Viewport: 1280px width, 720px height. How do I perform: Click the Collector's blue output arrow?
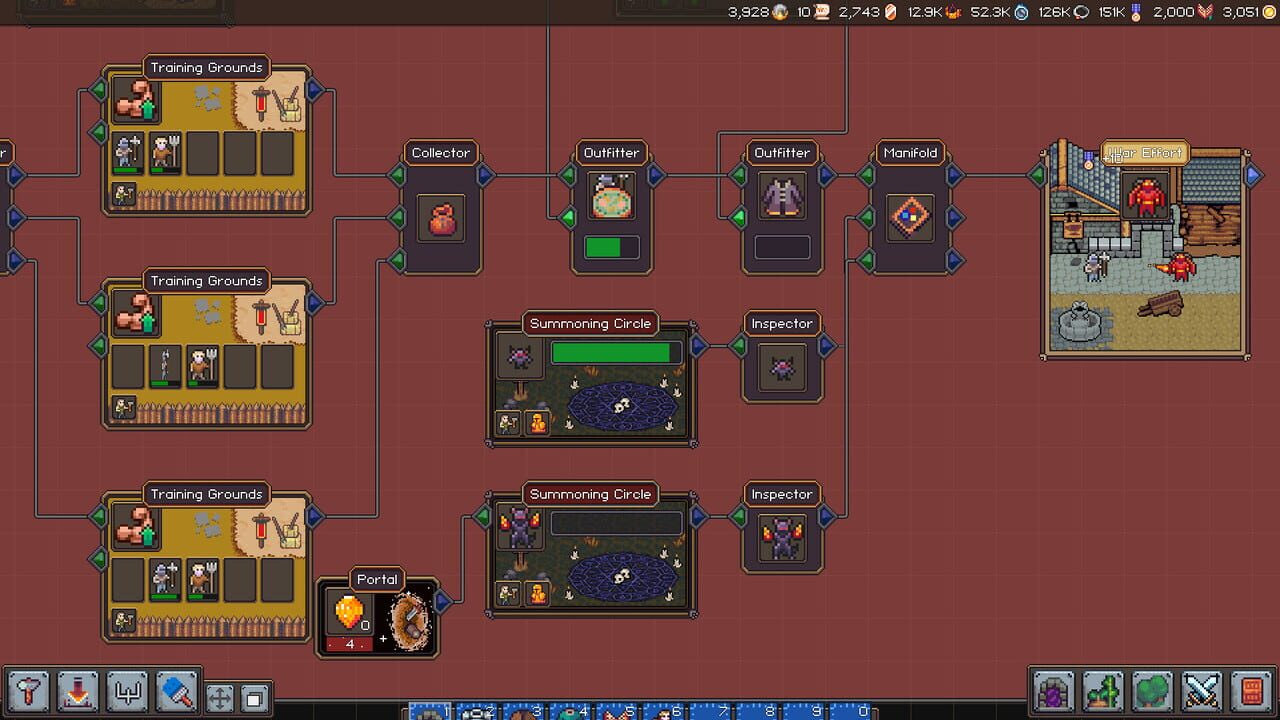pyautogui.click(x=485, y=175)
